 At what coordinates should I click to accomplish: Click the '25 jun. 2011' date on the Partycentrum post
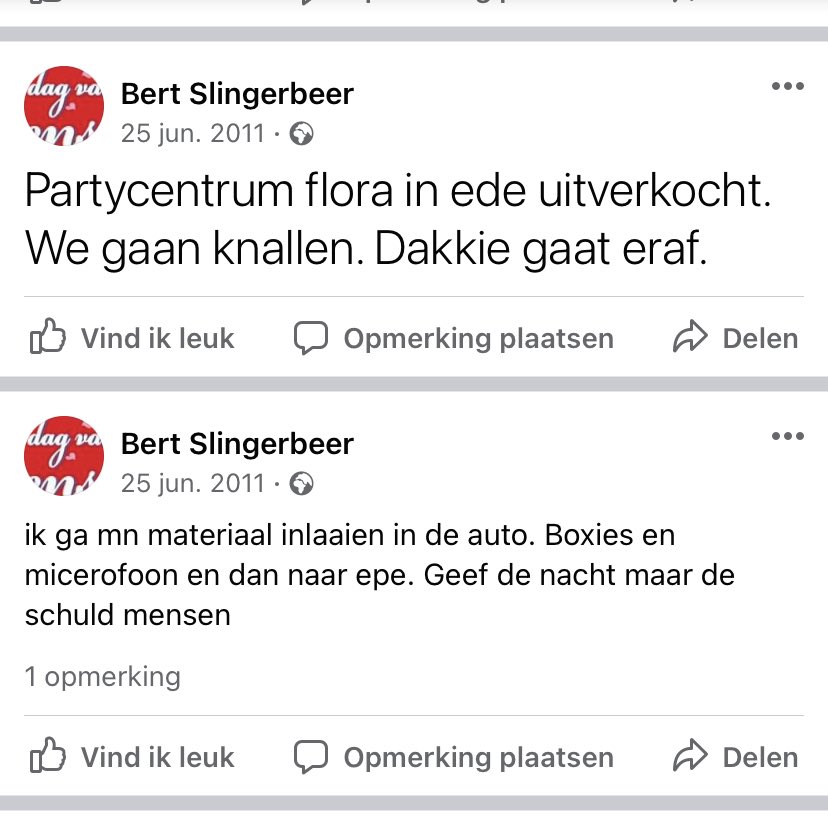pyautogui.click(x=193, y=134)
